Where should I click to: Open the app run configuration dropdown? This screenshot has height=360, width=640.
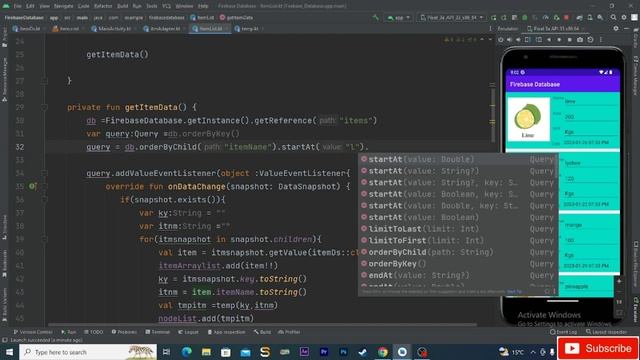tap(398, 18)
